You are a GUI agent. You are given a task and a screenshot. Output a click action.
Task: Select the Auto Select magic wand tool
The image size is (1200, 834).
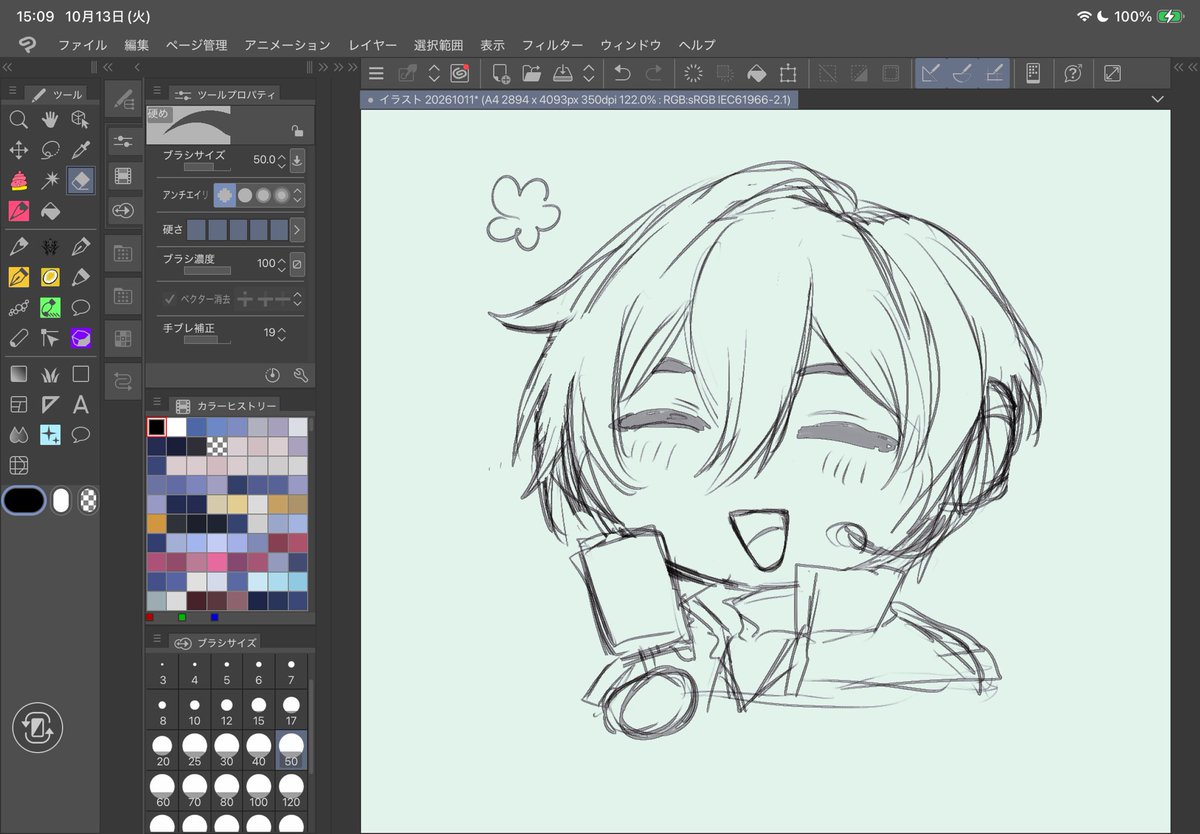[50, 181]
